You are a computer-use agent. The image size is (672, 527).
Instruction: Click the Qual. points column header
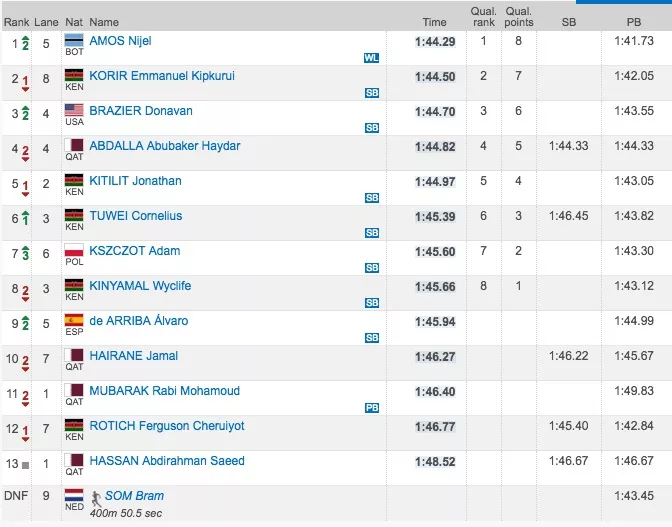(519, 16)
